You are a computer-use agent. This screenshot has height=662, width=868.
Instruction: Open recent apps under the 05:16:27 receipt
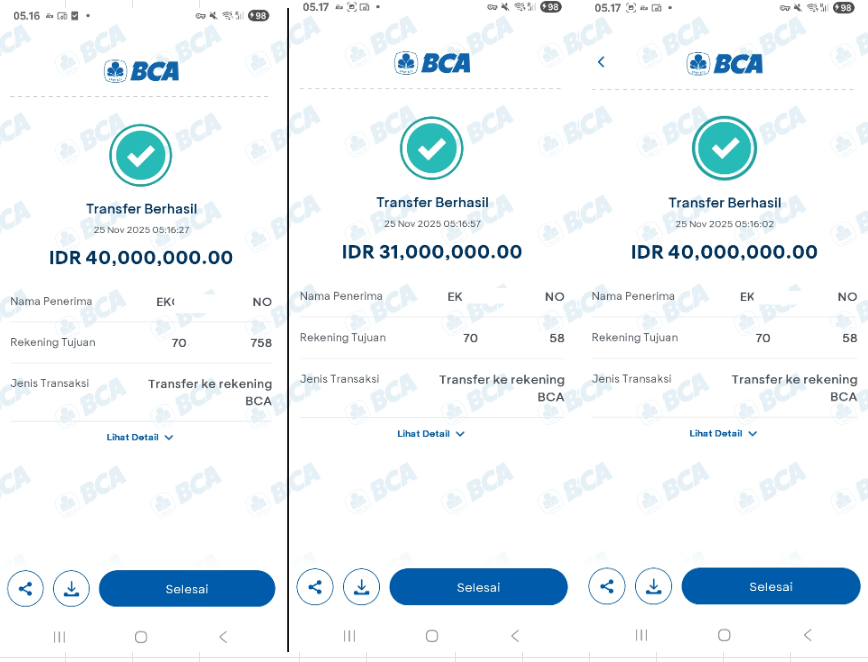(59, 637)
